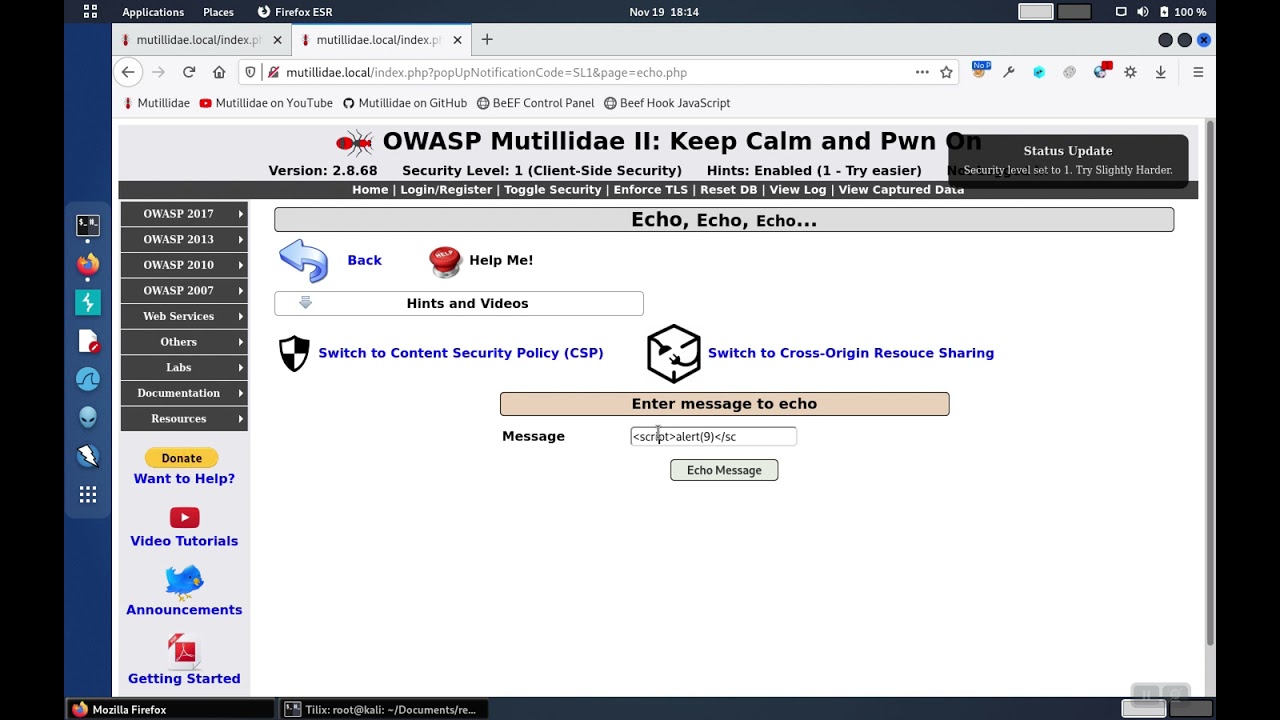Open the application grid in the dock
Viewport: 1280px width, 720px height.
[88, 495]
